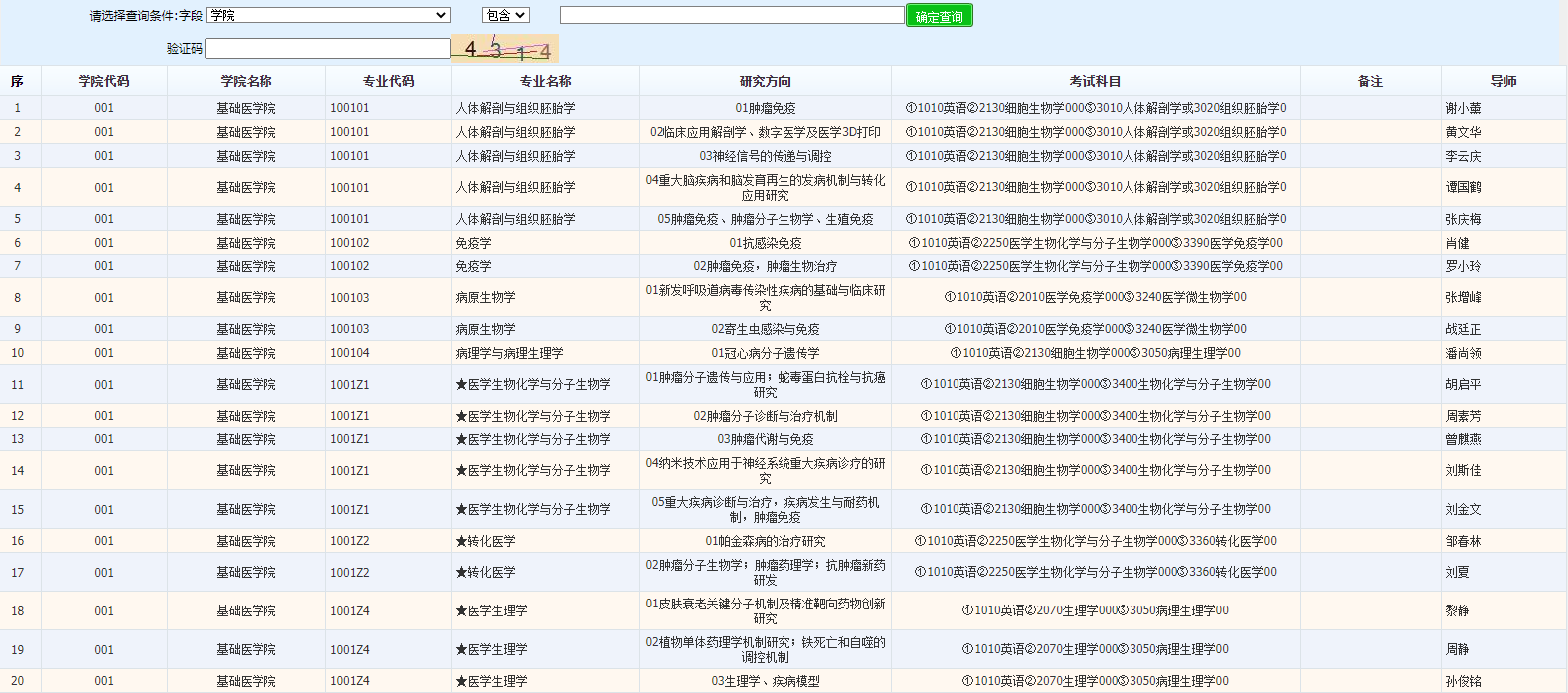The height and width of the screenshot is (693, 1568).
Task: Click research direction 01抗感染免疫
Action: coord(766,243)
